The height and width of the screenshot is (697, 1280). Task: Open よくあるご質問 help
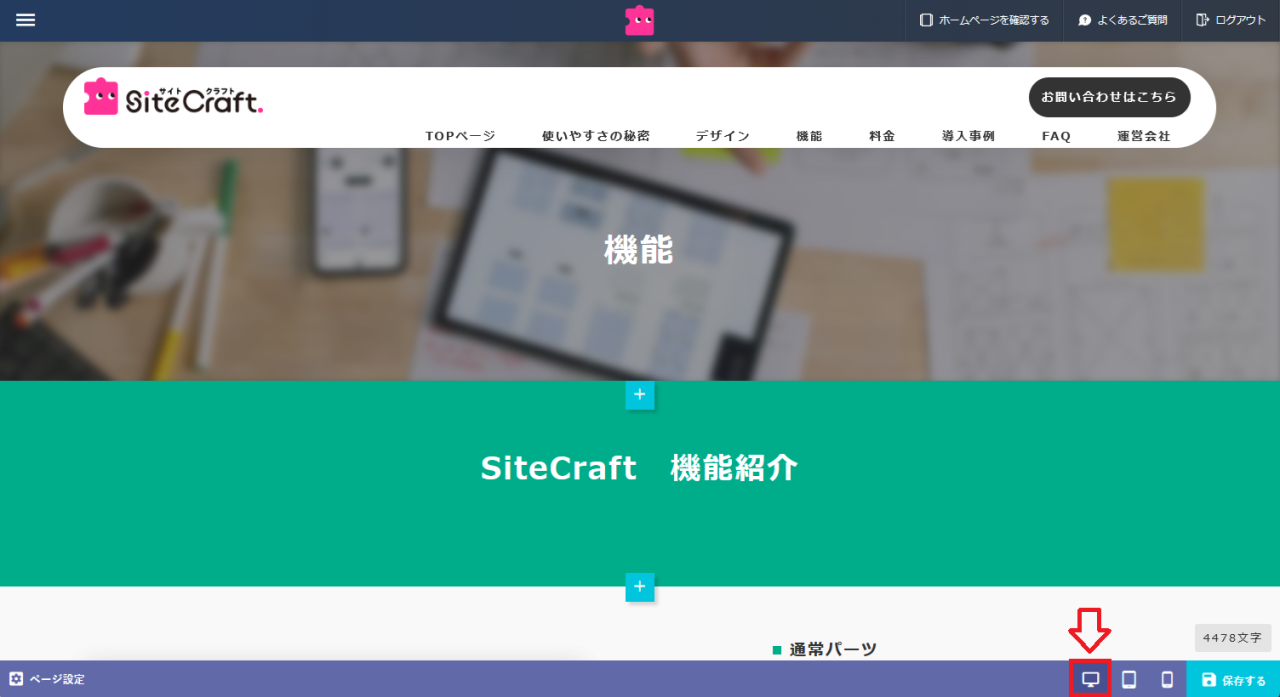point(1122,20)
